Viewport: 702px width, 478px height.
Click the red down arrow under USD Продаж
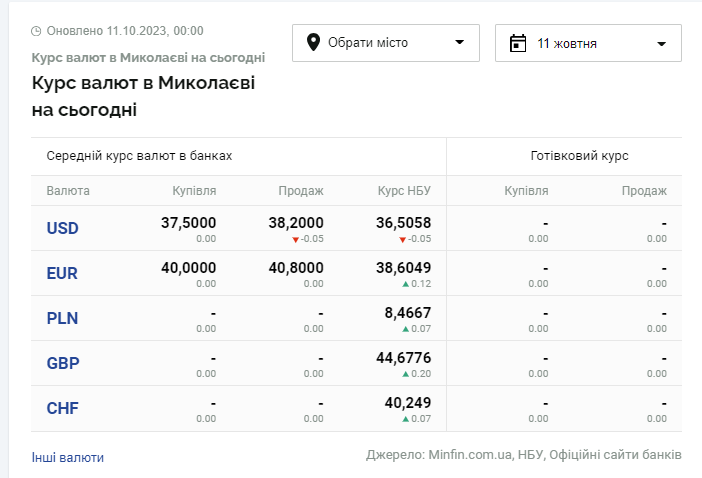295,240
